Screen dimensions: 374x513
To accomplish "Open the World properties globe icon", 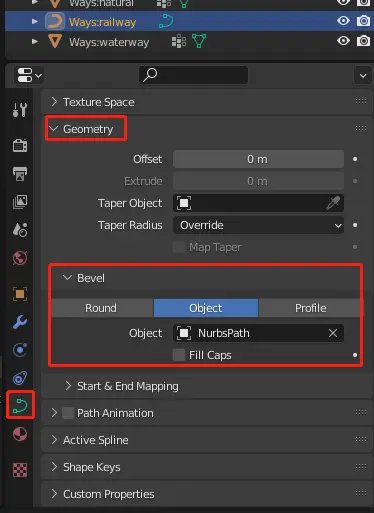I will pos(20,258).
